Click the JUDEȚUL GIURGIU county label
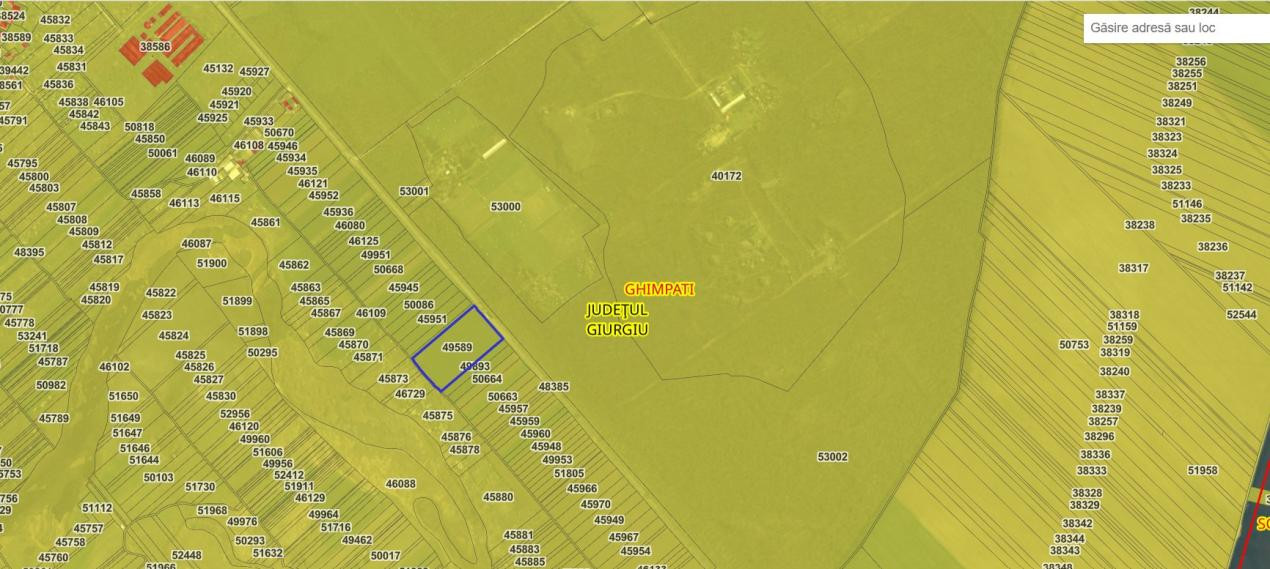This screenshot has height=569, width=1270. [x=617, y=320]
